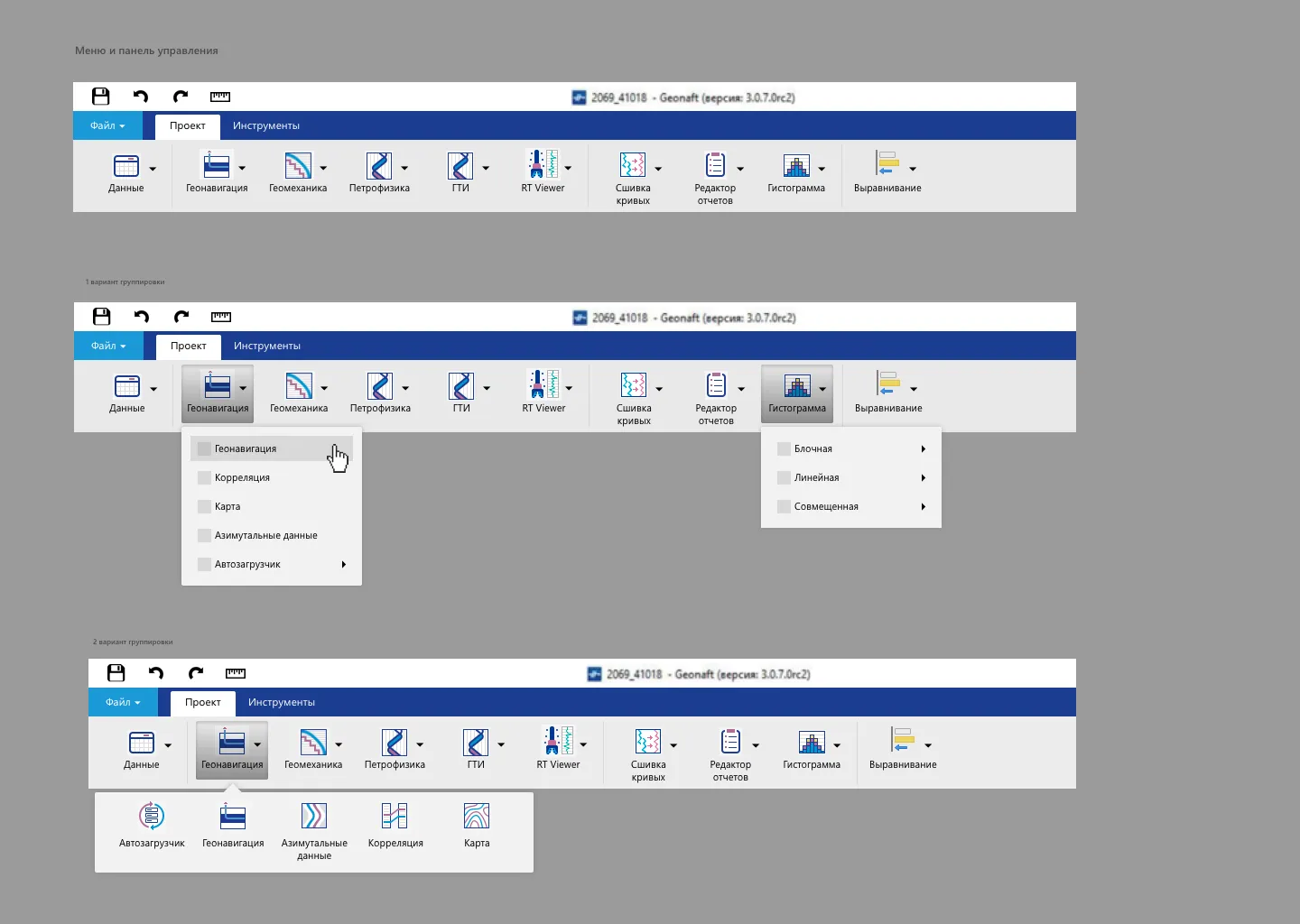
Task: Open the Файл dropdown in the variant 1 panel
Action: 108,346
